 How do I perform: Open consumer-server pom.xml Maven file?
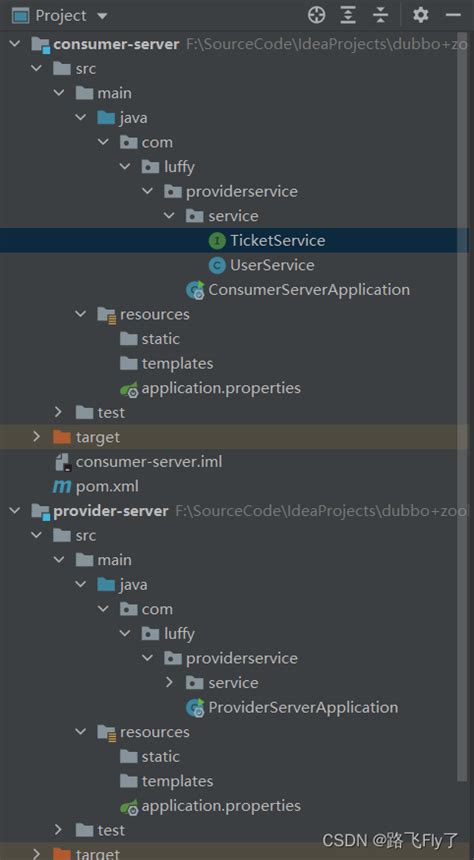click(95, 486)
